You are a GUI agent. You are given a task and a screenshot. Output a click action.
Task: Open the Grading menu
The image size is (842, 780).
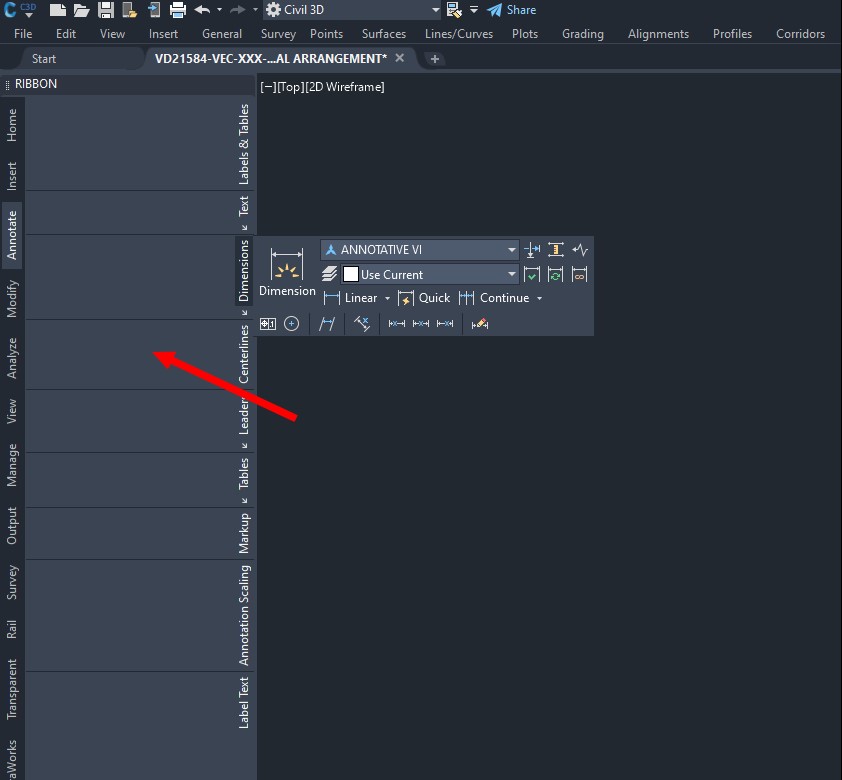click(582, 33)
